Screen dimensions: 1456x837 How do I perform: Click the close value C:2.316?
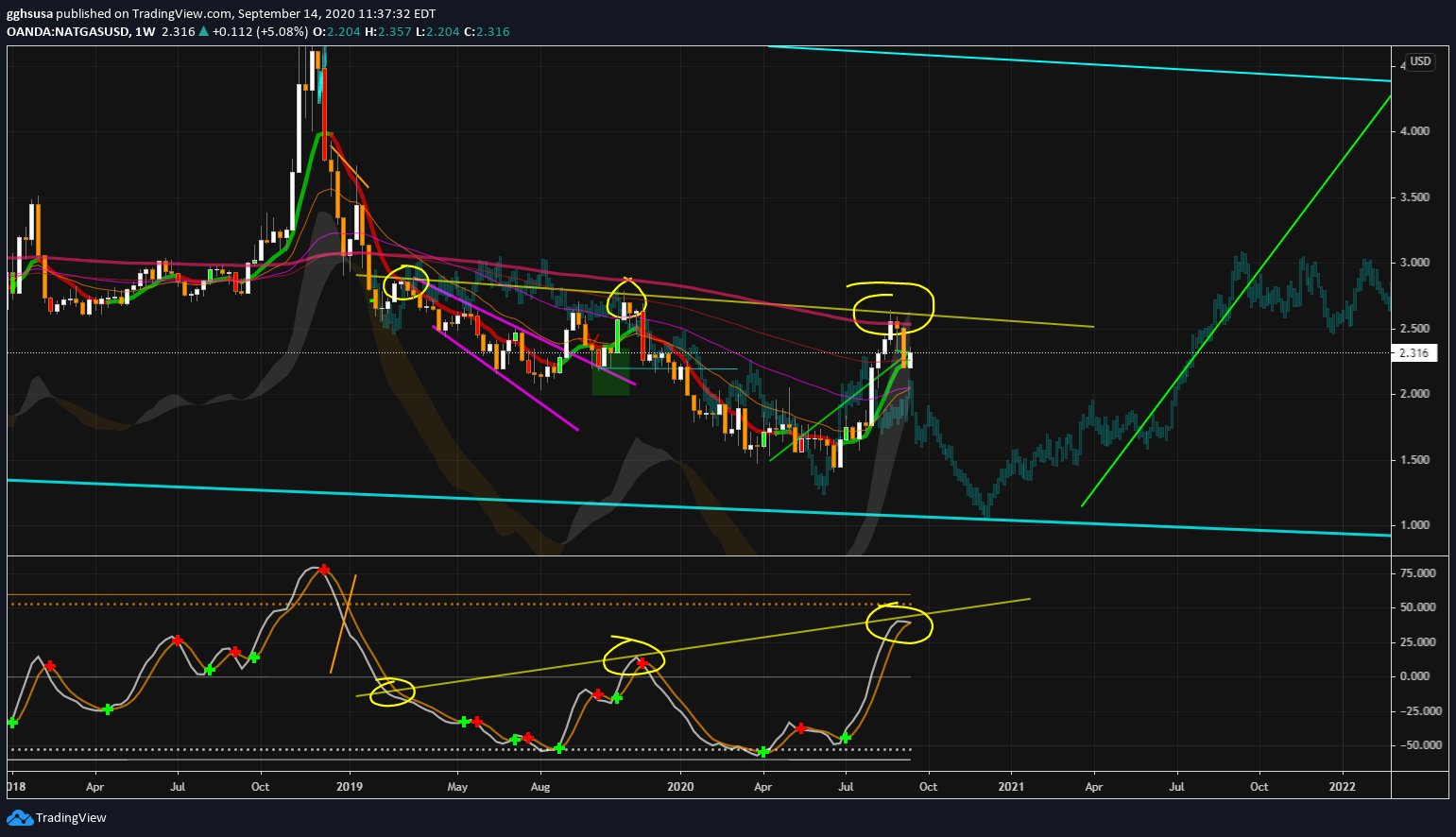click(x=488, y=32)
